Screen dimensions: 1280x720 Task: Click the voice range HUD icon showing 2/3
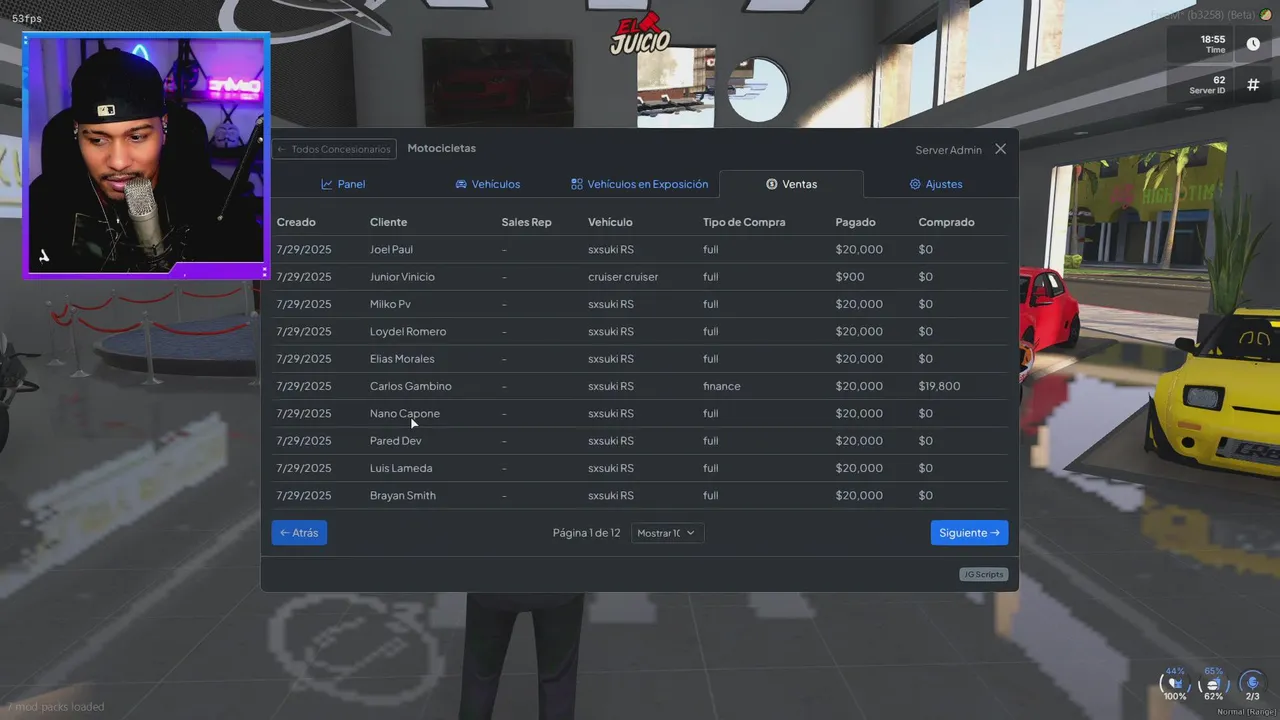pyautogui.click(x=1252, y=685)
